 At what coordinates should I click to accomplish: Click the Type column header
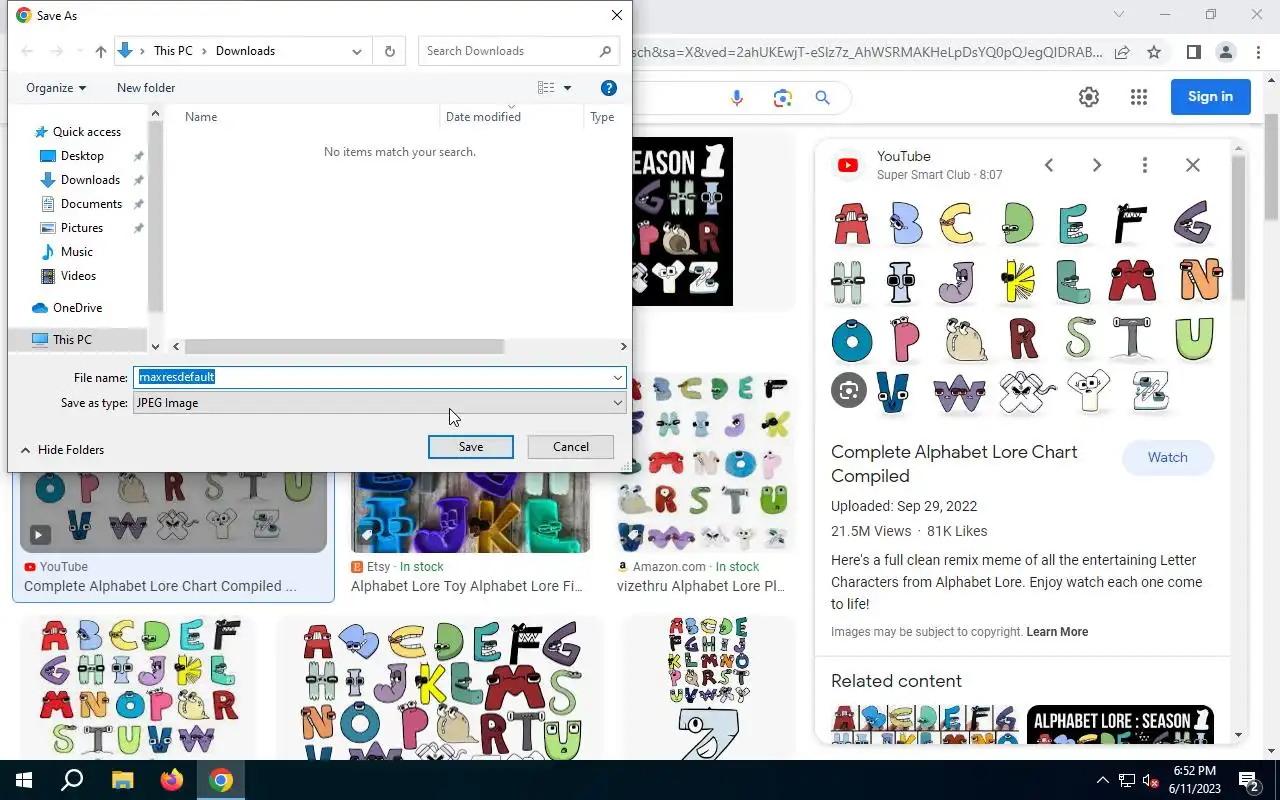click(x=602, y=117)
